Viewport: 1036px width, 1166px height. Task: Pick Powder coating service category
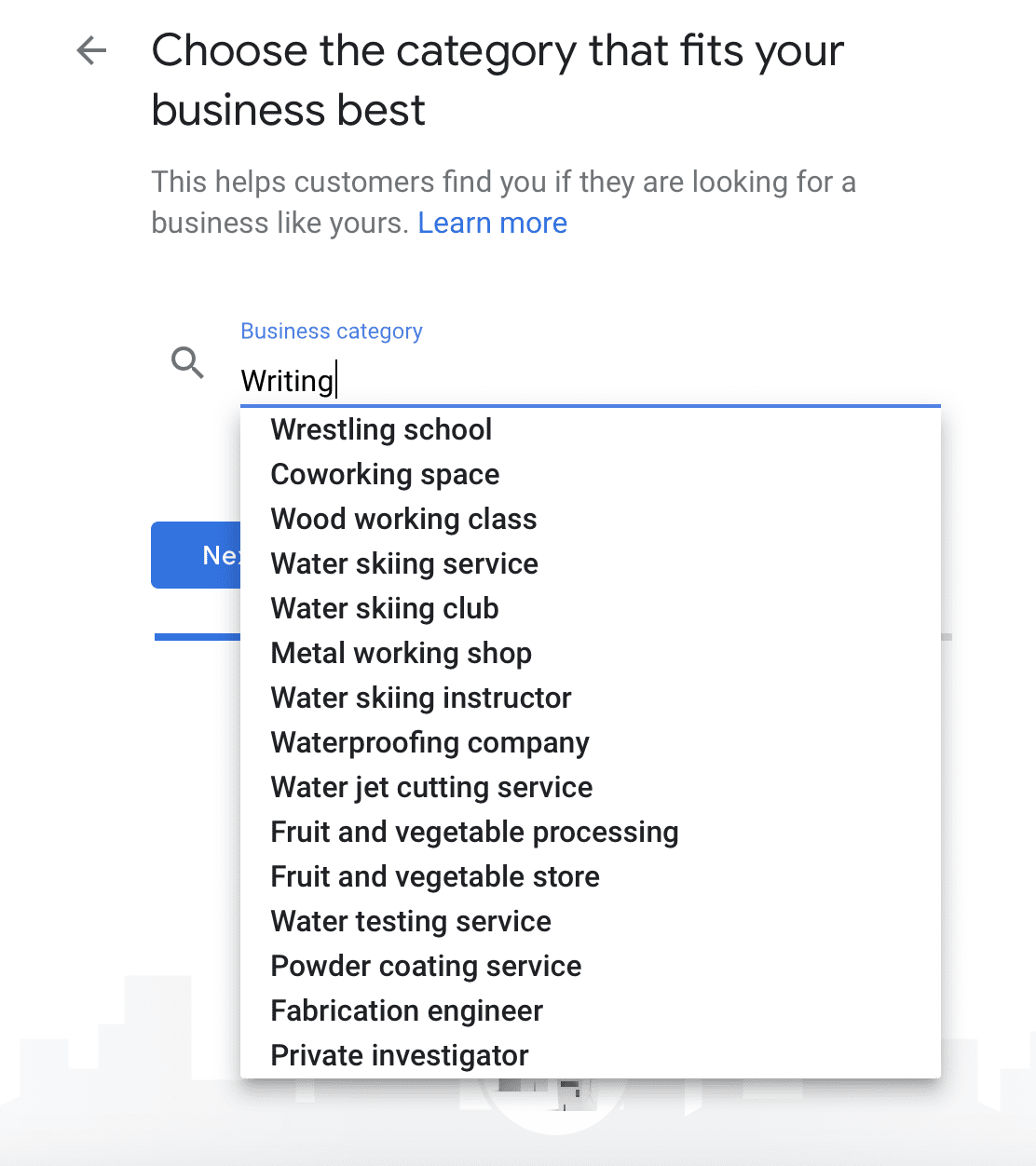(x=425, y=966)
